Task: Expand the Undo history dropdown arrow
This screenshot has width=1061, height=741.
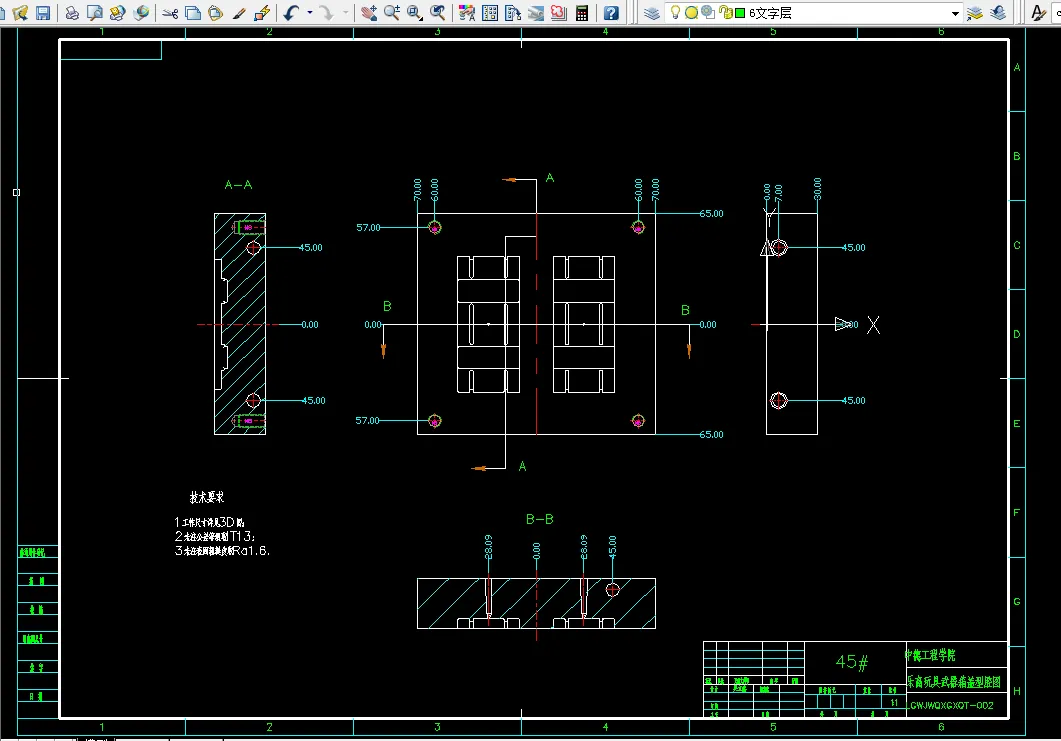Action: tap(310, 12)
